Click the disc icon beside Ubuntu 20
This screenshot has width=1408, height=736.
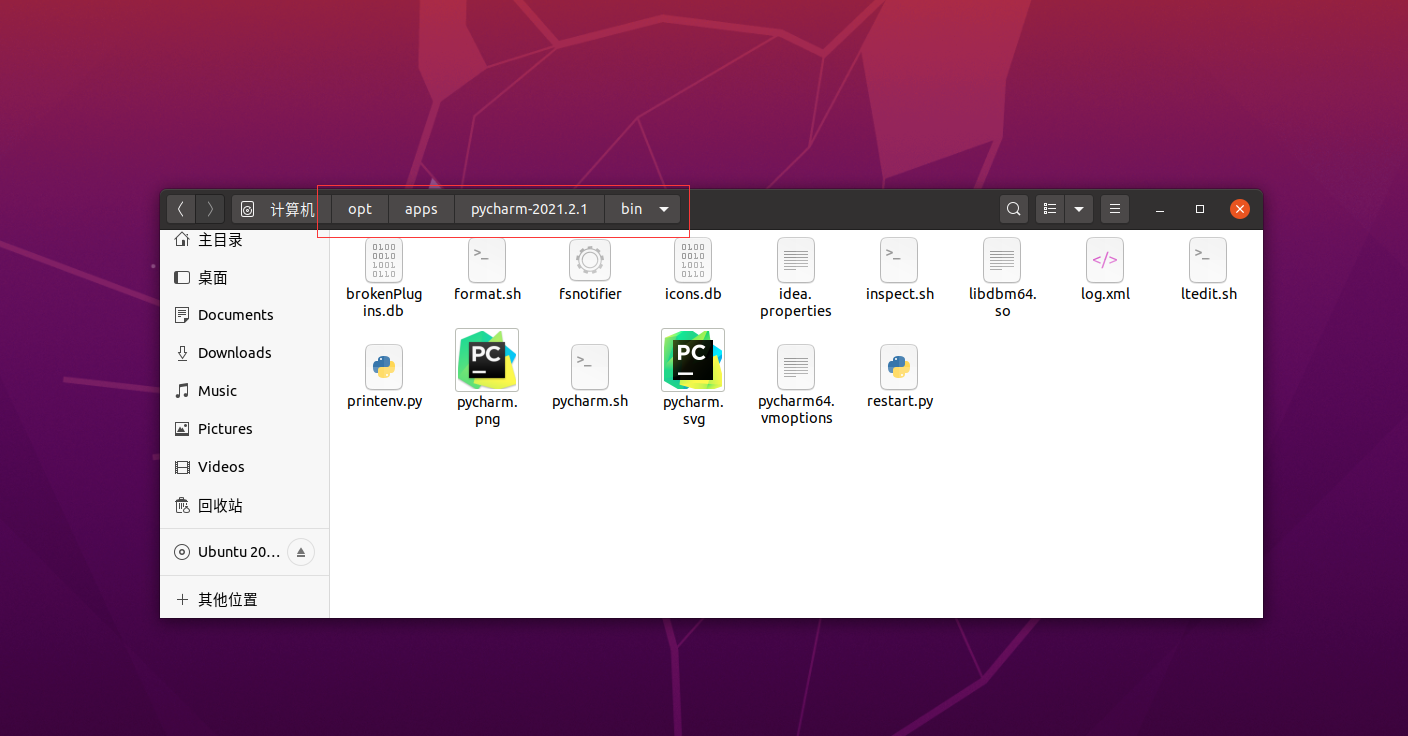coord(182,552)
